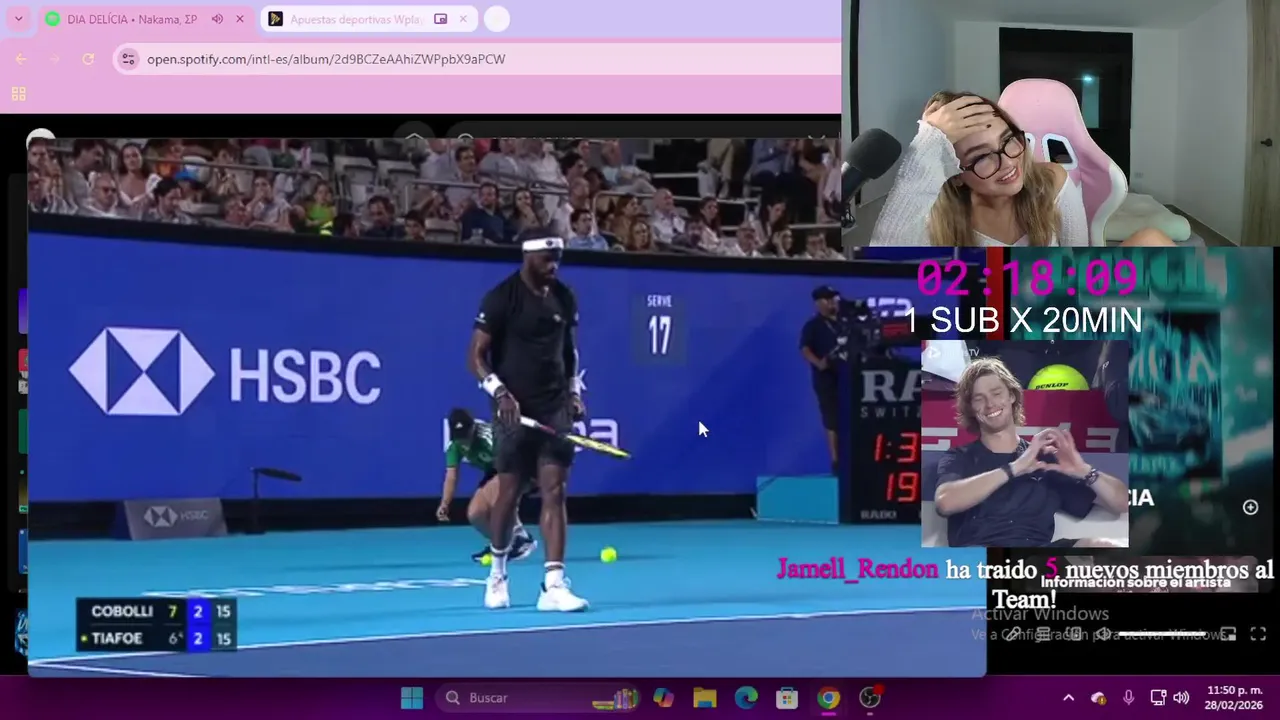Open File Explorer from the taskbar
This screenshot has height=720, width=1280.
click(x=705, y=698)
